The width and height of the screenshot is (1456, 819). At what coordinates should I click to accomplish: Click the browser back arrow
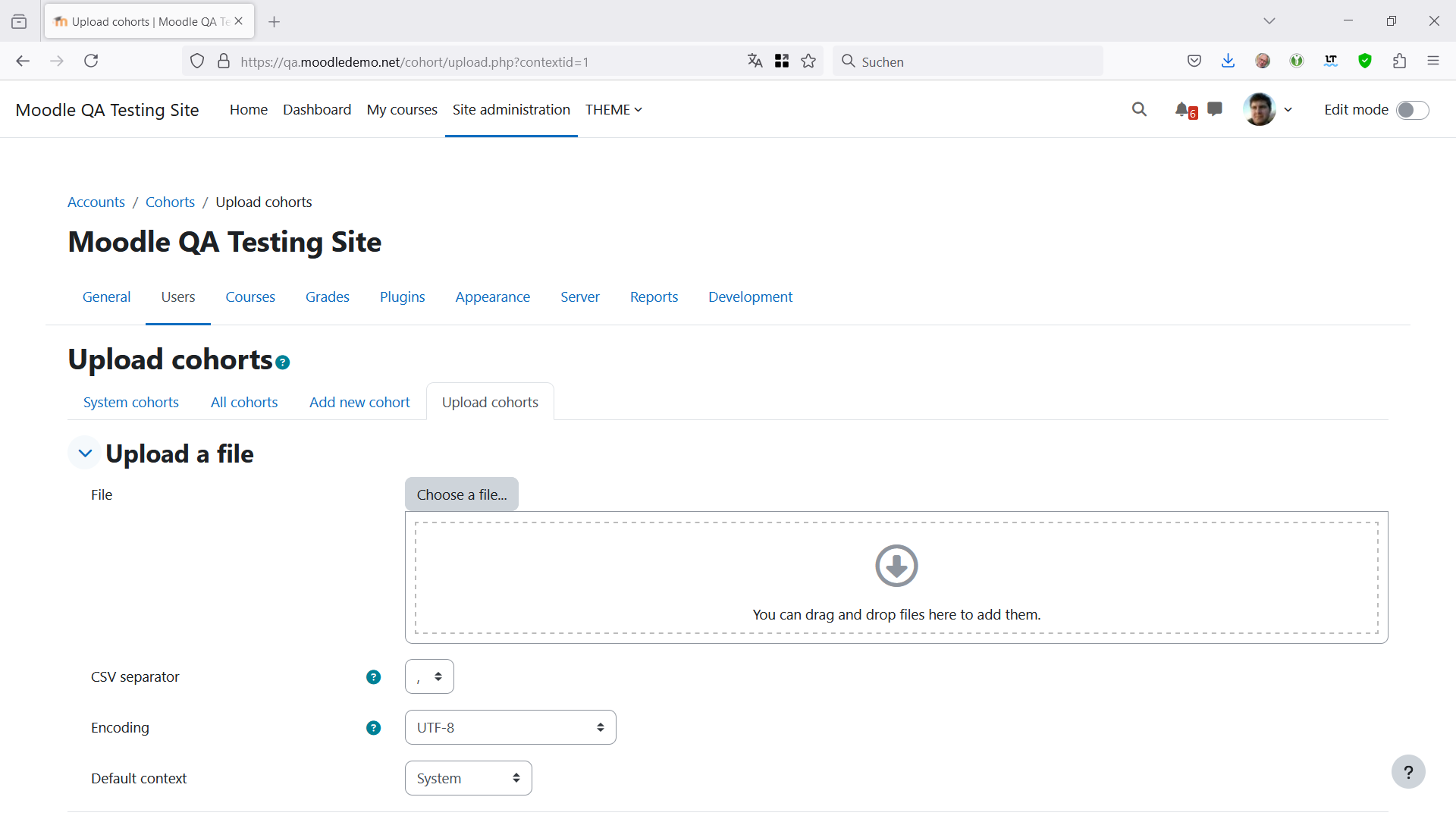[23, 61]
